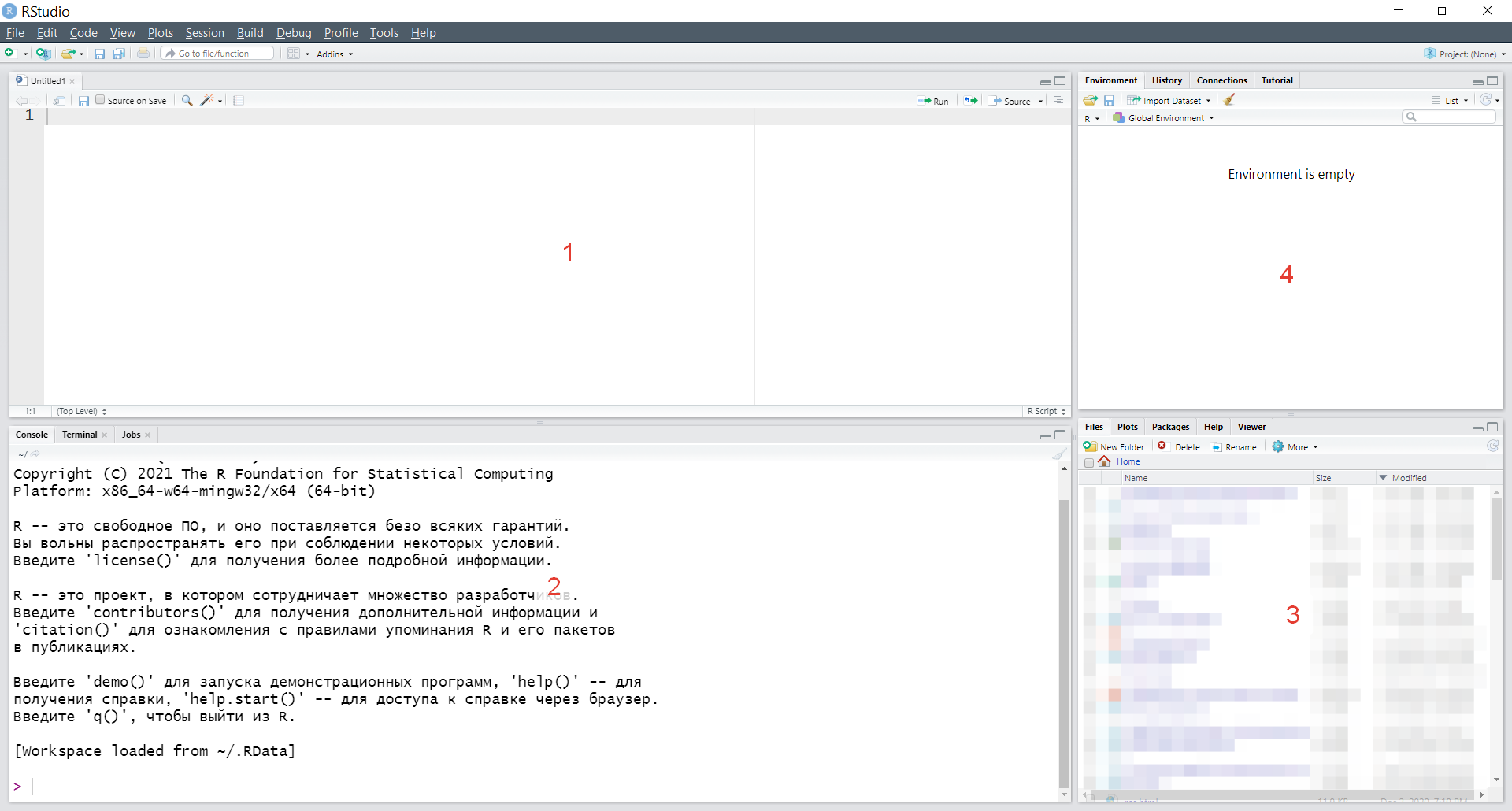This screenshot has width=1512, height=811.
Task: Click the Open File folder icon
Action: point(68,54)
